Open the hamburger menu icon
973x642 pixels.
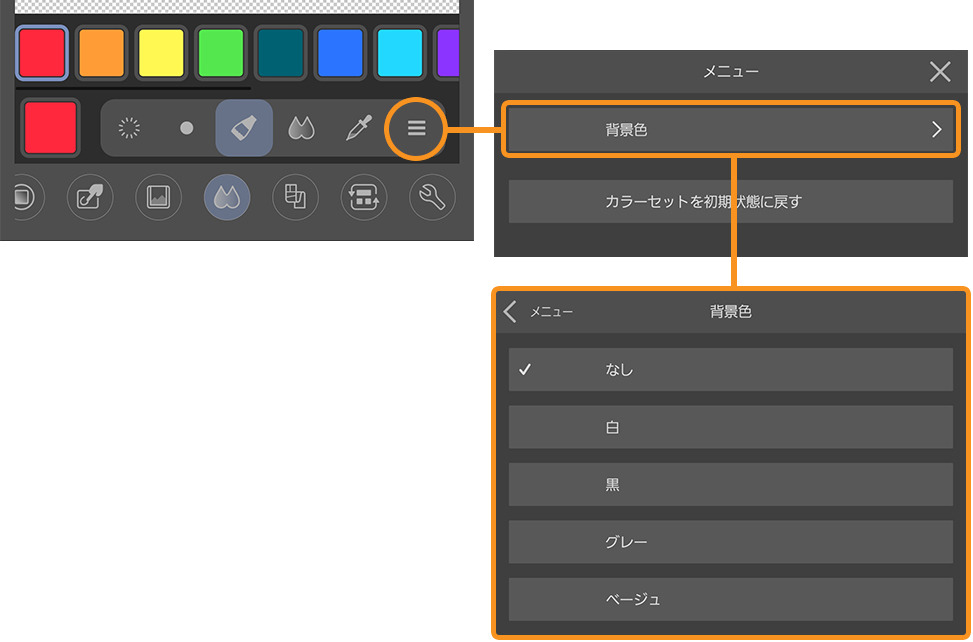pyautogui.click(x=416, y=128)
